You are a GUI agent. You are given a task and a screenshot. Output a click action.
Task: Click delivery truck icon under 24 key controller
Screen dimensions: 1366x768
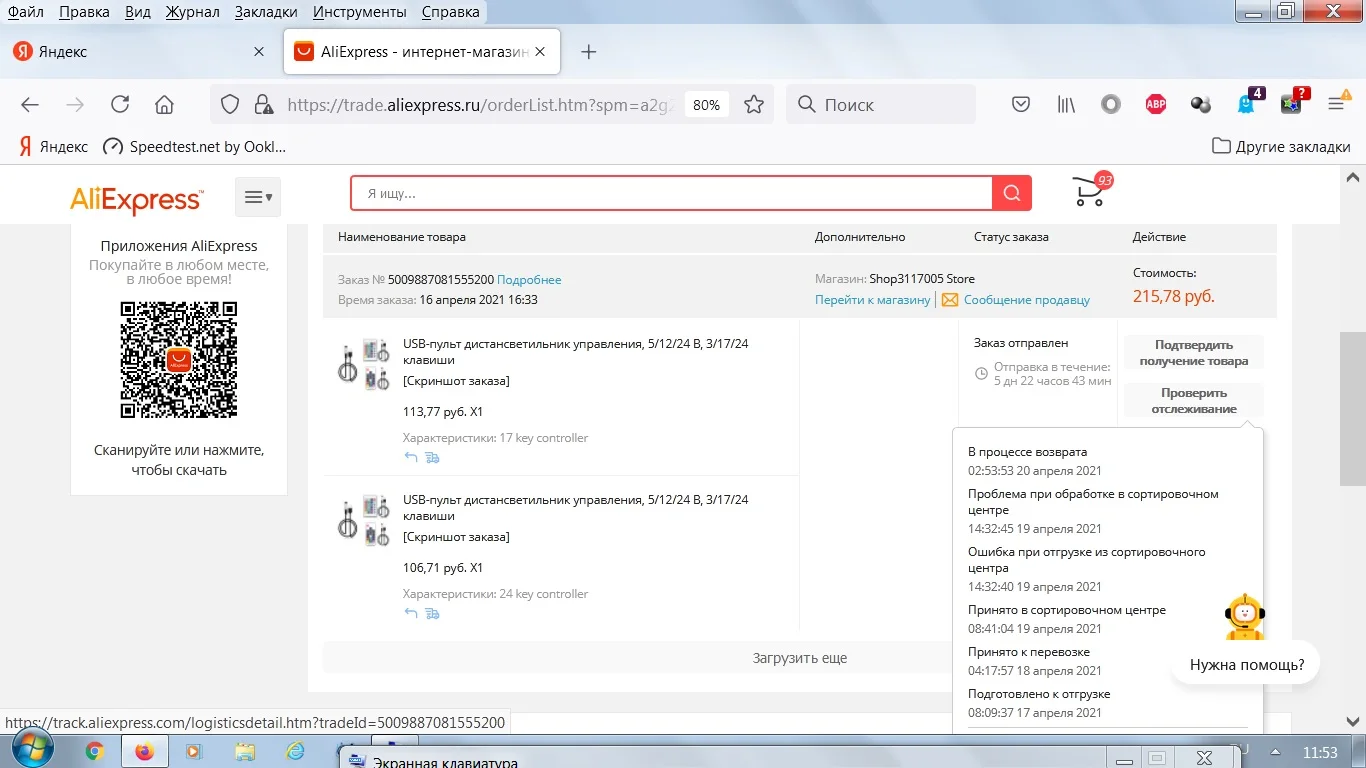coord(432,613)
